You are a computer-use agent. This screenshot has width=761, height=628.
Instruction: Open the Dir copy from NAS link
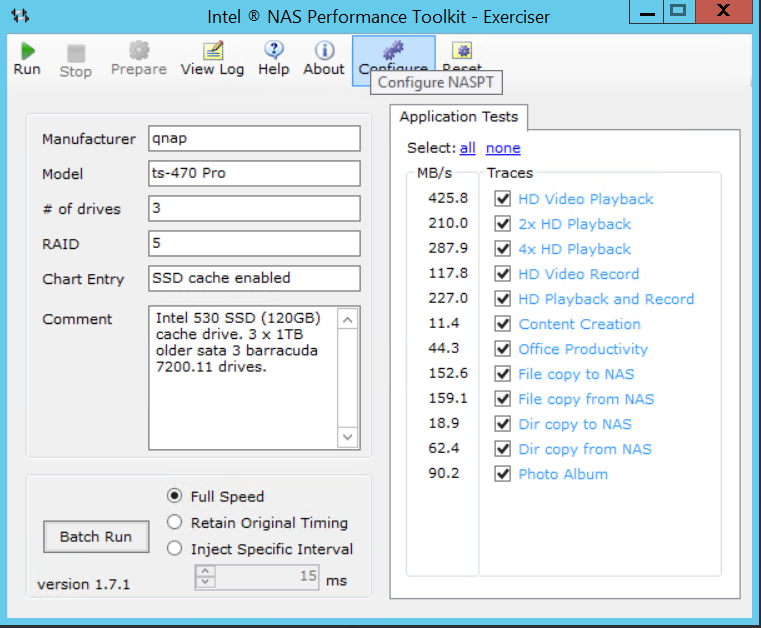click(x=585, y=449)
